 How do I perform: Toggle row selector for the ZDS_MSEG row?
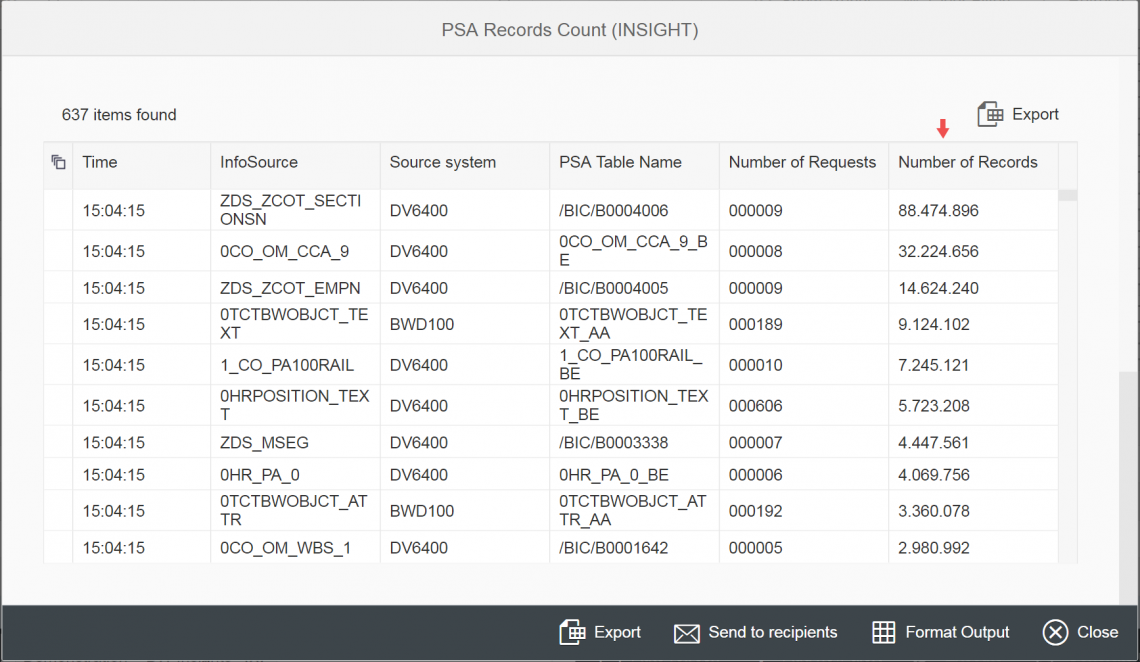coord(58,443)
